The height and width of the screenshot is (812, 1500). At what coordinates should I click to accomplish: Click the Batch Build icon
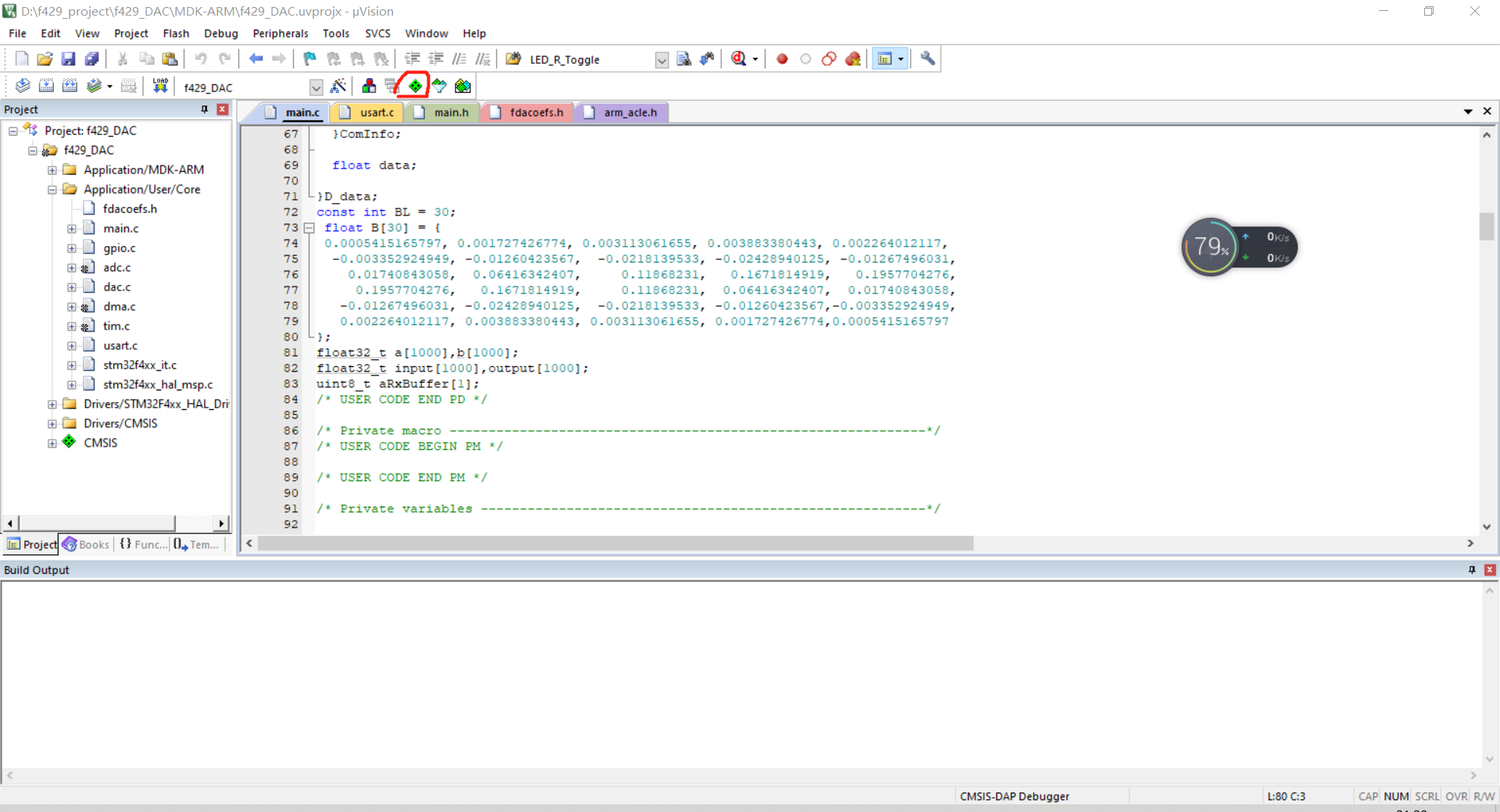pos(94,86)
